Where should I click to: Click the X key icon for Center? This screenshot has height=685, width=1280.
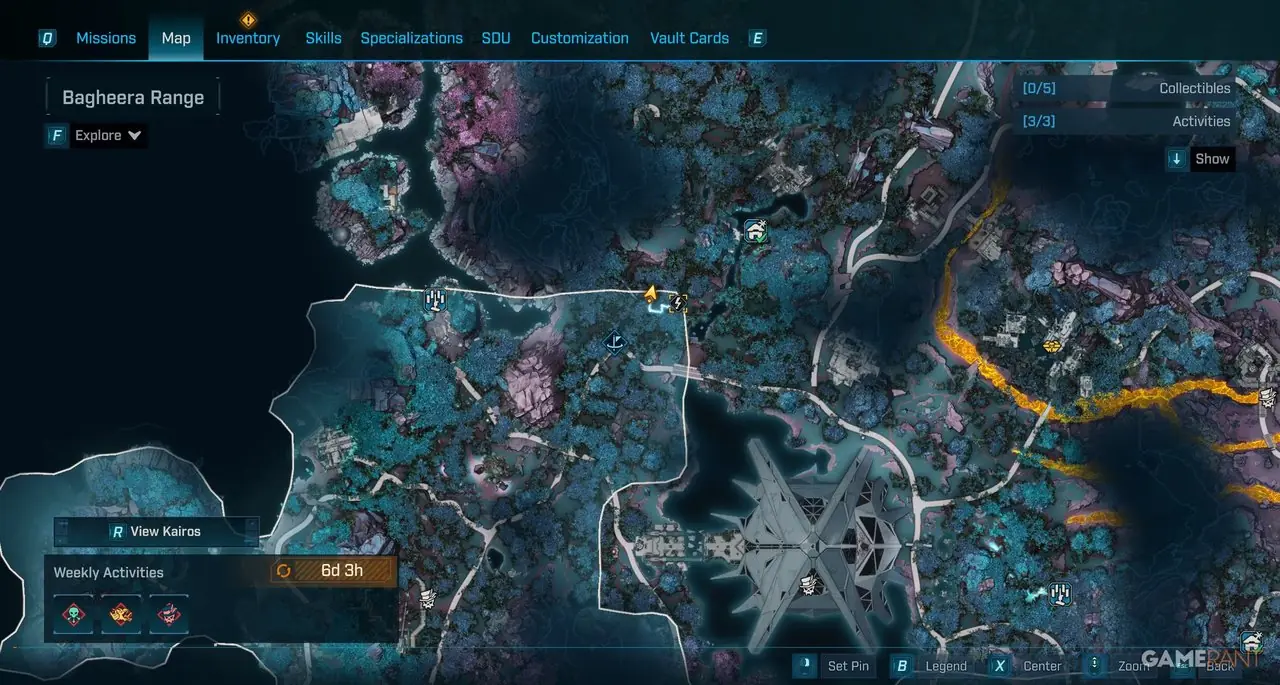click(x=998, y=665)
